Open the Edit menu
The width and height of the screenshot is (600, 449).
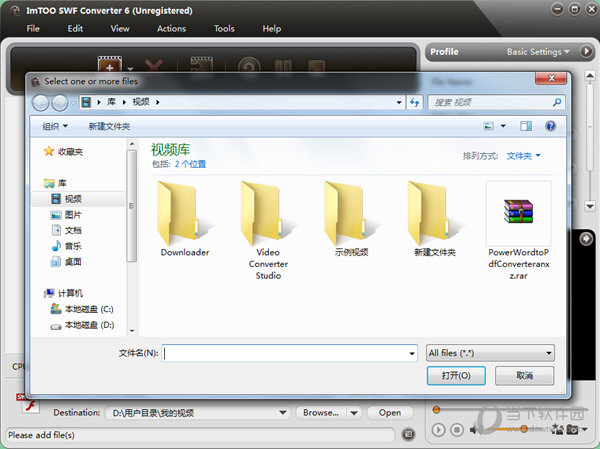(75, 29)
